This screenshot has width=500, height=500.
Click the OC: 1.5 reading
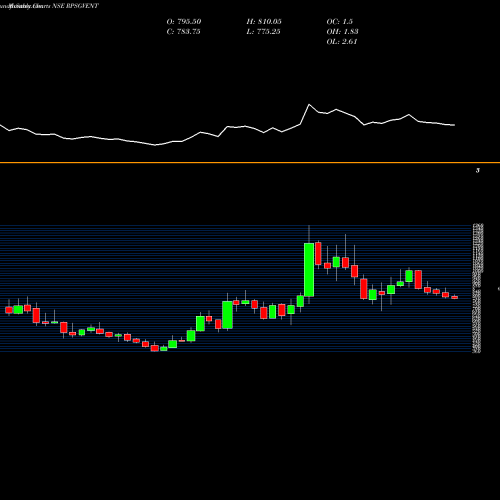(339, 22)
